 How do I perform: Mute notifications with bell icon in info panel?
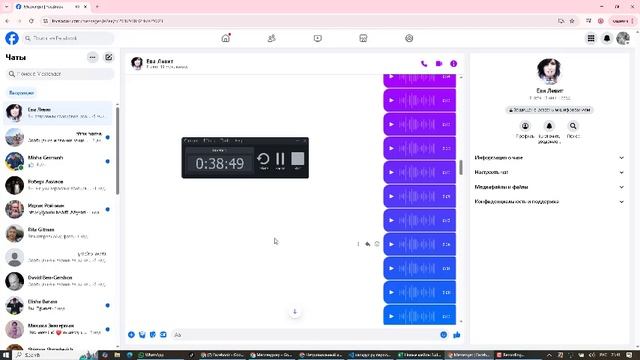tap(549, 126)
